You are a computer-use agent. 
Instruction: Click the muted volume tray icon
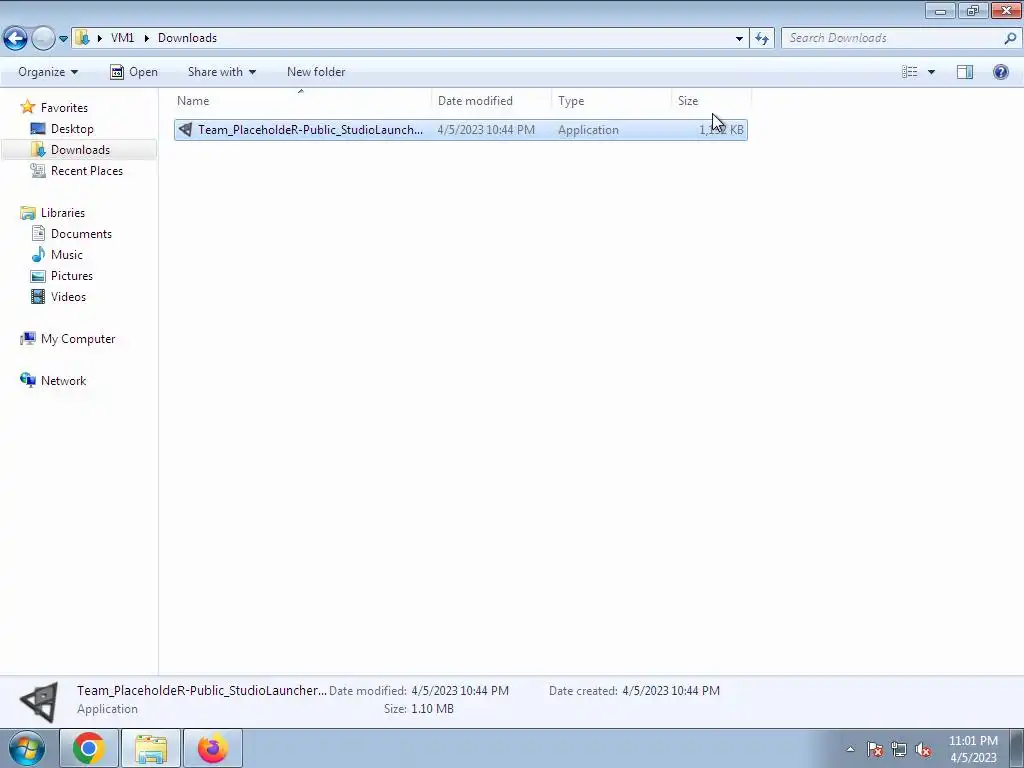(x=923, y=749)
